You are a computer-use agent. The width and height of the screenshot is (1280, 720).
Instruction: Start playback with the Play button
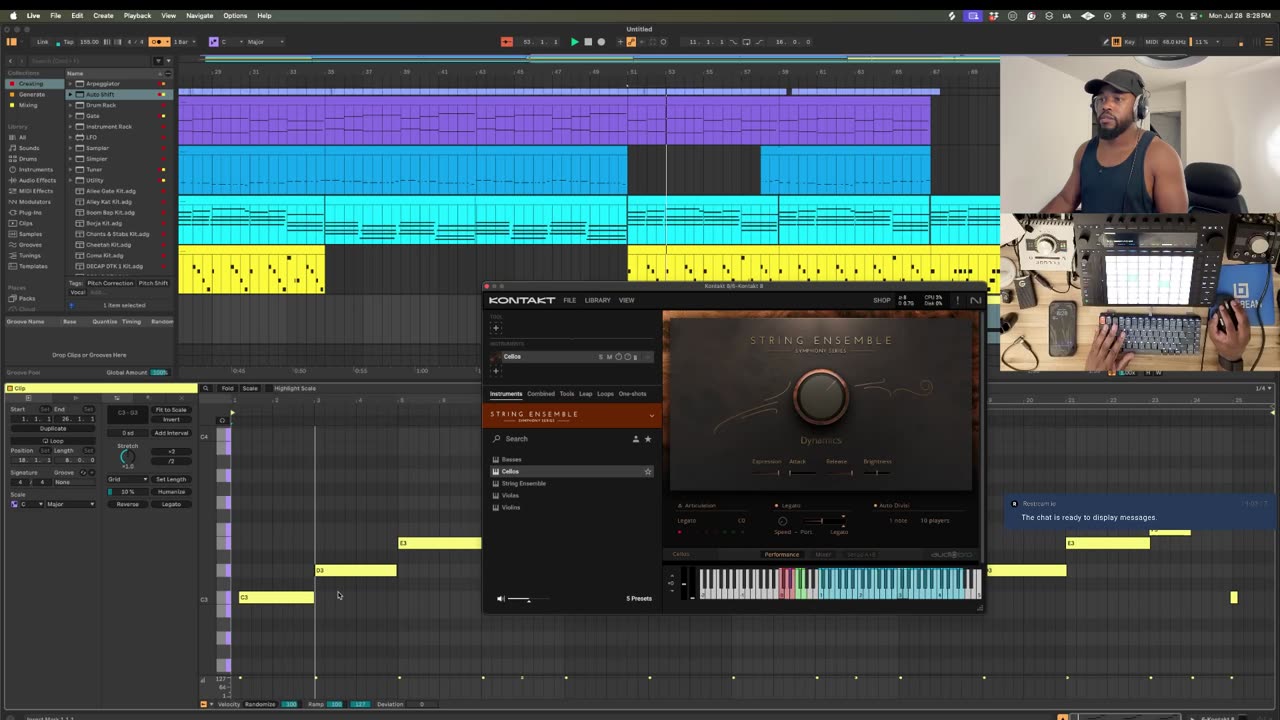(x=574, y=42)
